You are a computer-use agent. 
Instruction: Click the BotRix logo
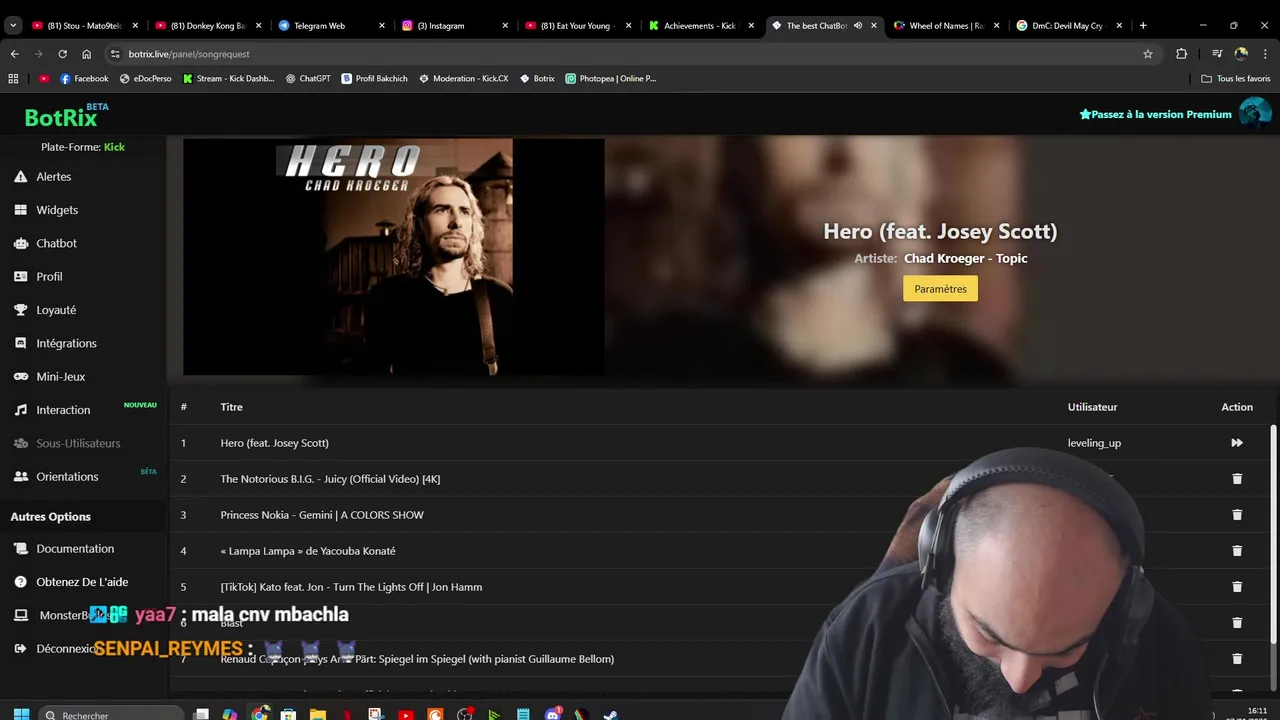(61, 117)
